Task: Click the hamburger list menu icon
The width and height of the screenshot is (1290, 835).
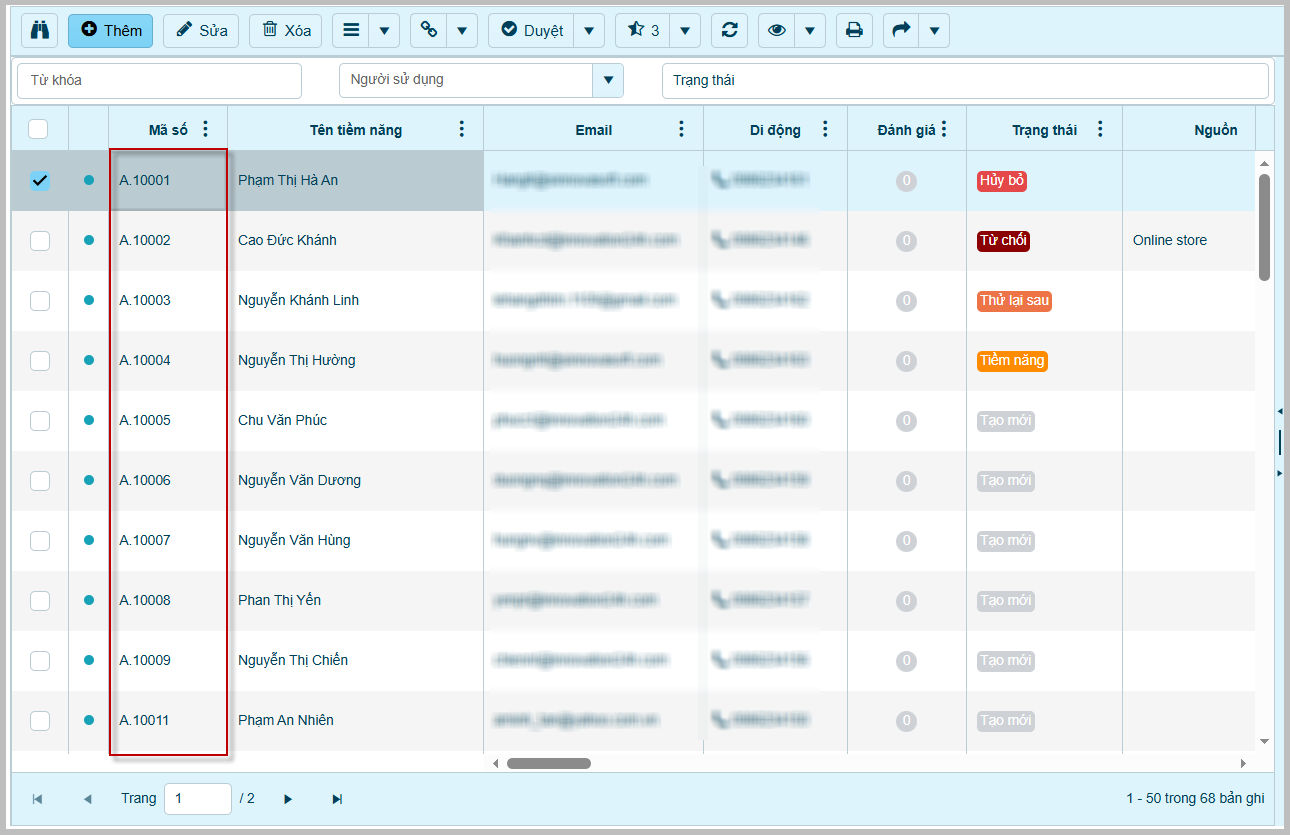Action: 351,30
